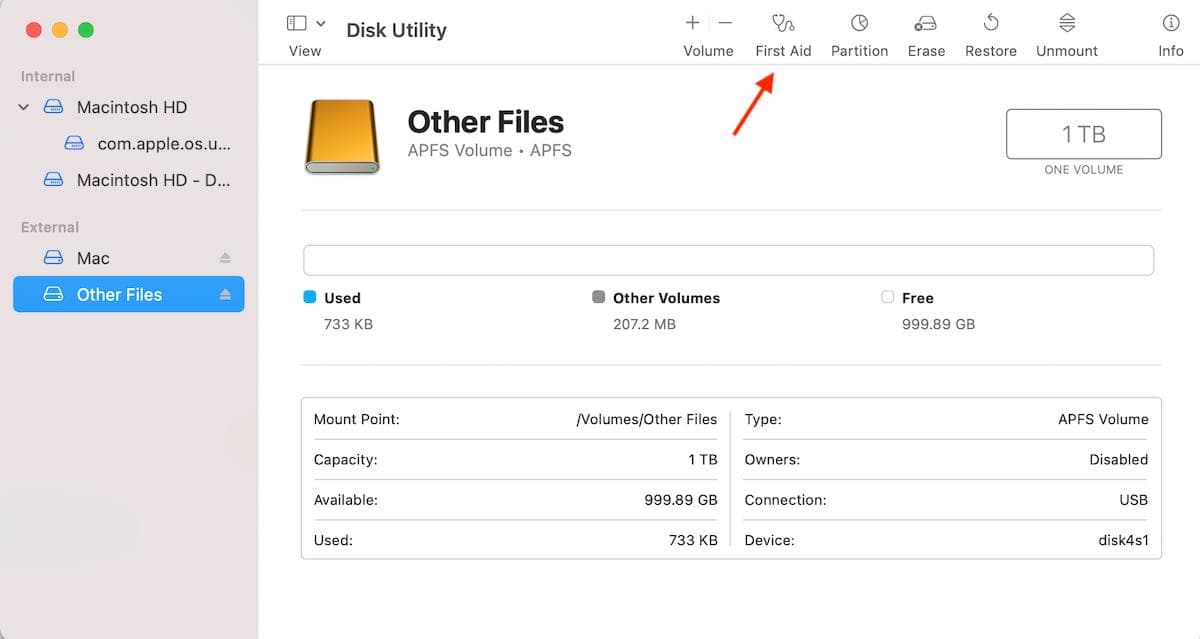
Task: Click the 207.2 MB Other Volumes value
Action: tap(644, 324)
